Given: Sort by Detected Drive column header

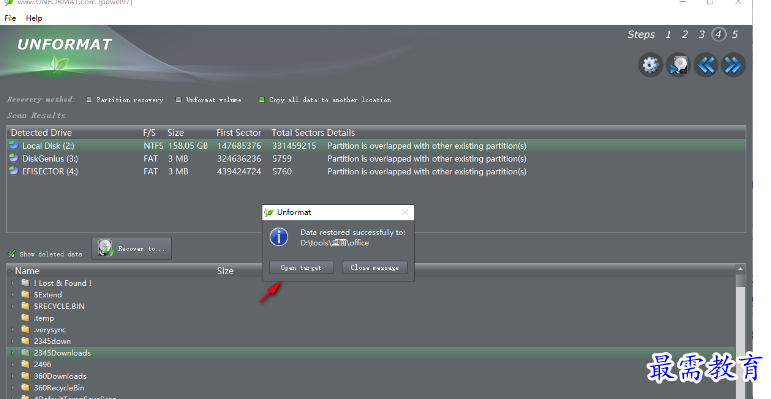Looking at the screenshot, I should (41, 132).
